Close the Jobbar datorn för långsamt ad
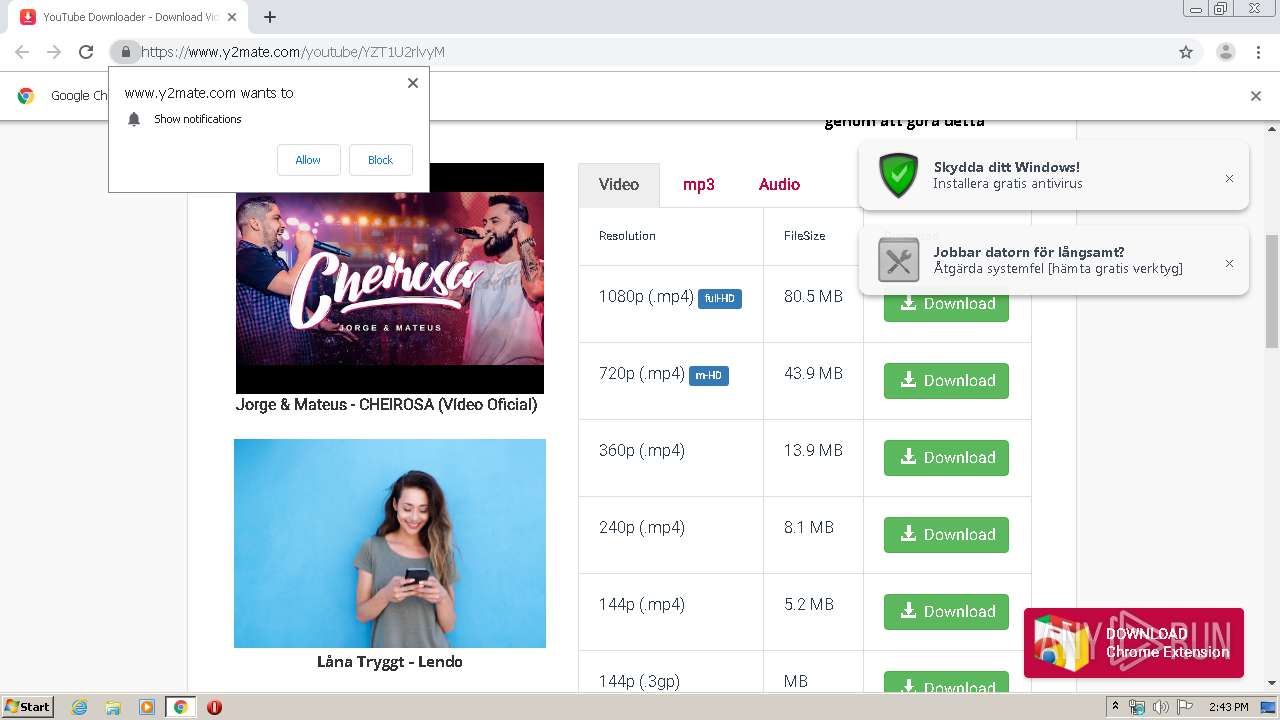 1229,263
